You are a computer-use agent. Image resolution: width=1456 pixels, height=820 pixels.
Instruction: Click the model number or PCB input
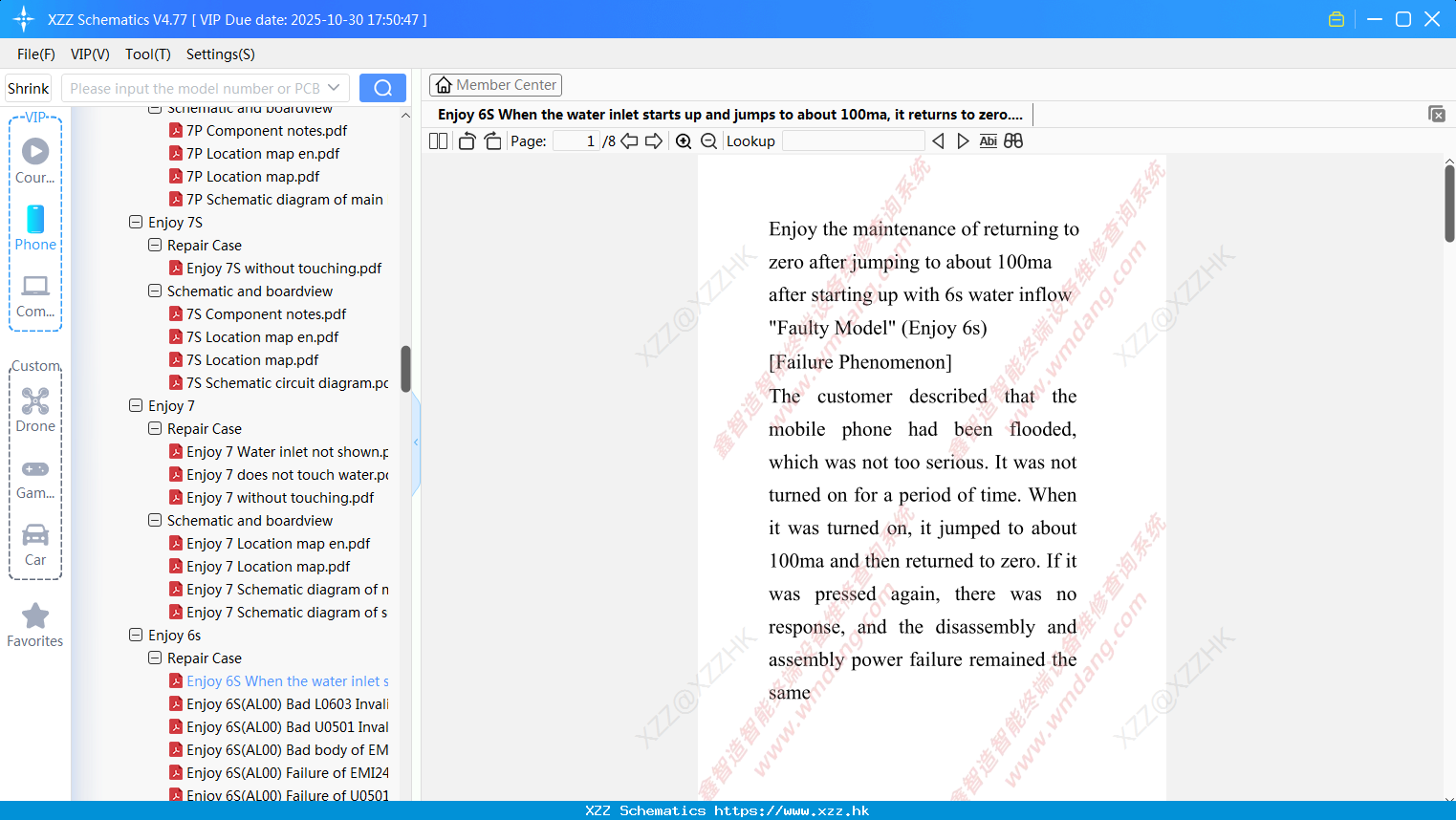pos(195,88)
